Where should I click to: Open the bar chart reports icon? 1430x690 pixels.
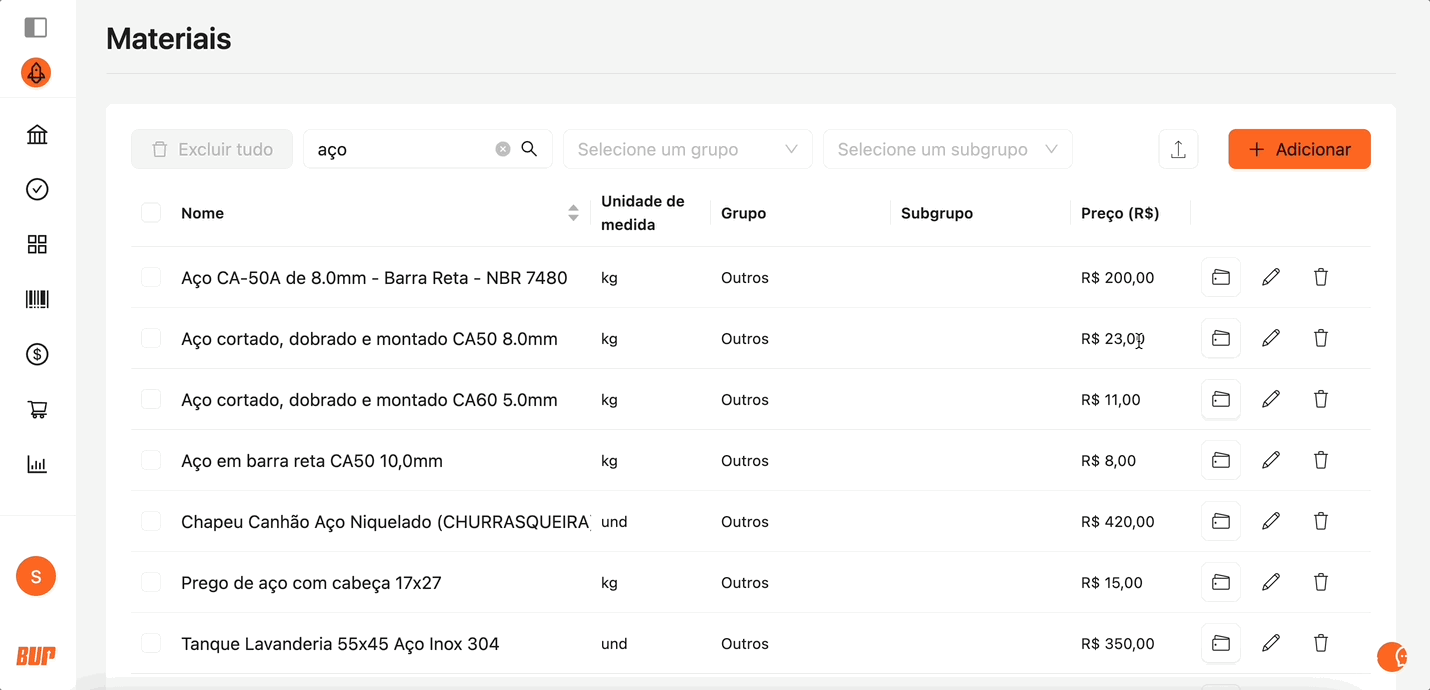(37, 464)
